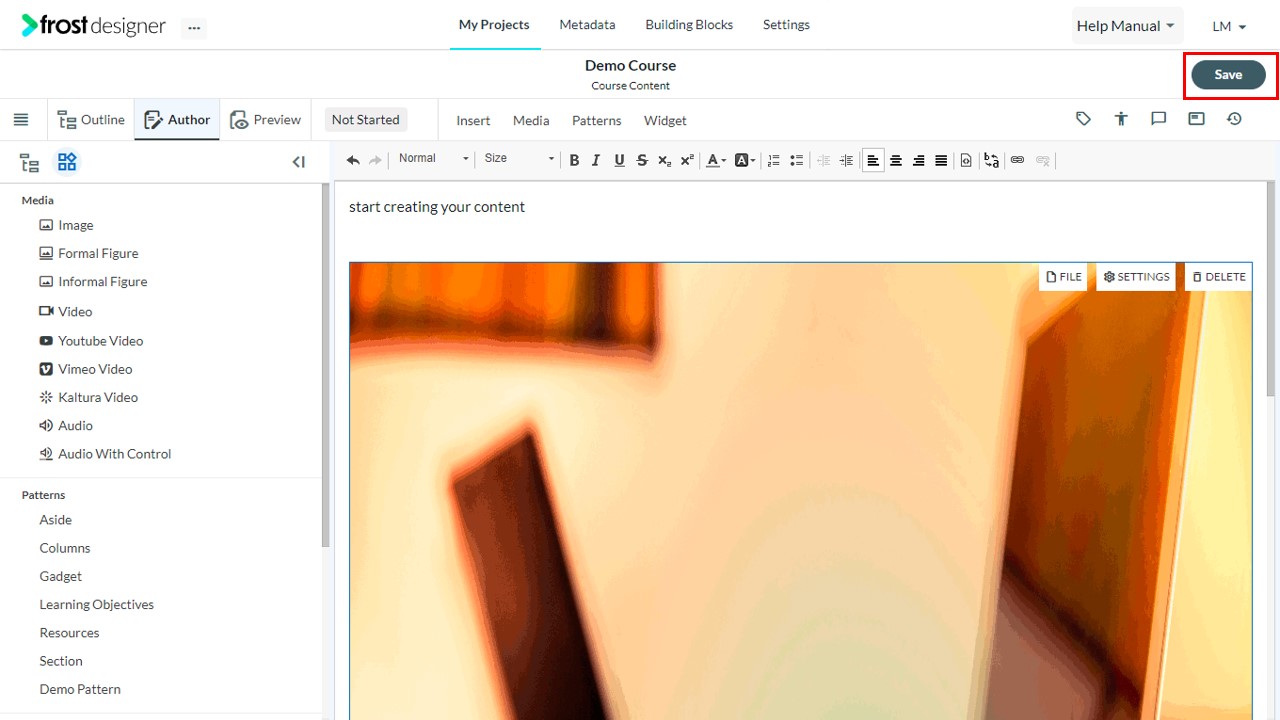Show the tree structure view icon
This screenshot has height=720, width=1280.
tap(30, 162)
